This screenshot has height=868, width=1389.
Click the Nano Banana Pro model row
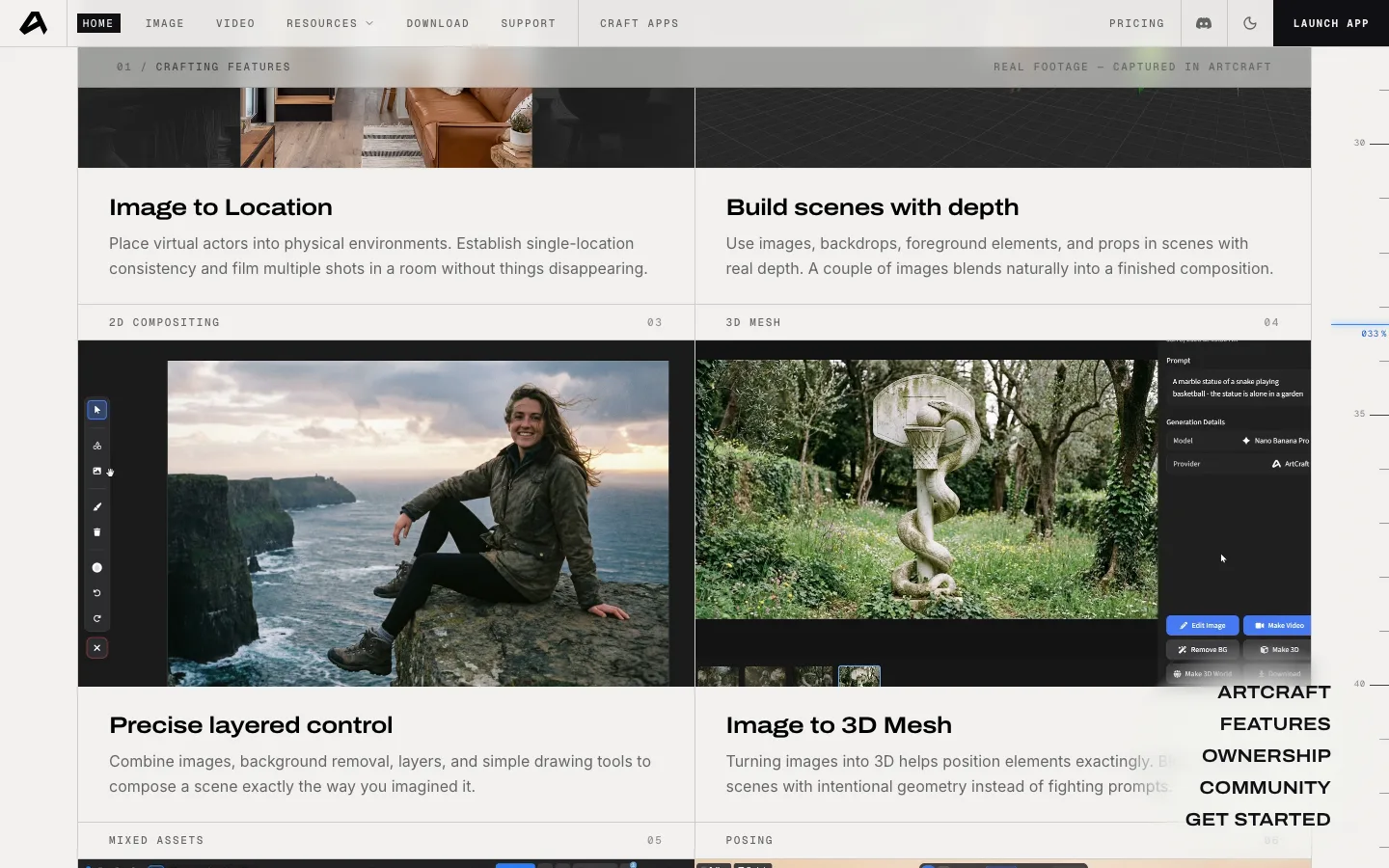click(x=1239, y=441)
